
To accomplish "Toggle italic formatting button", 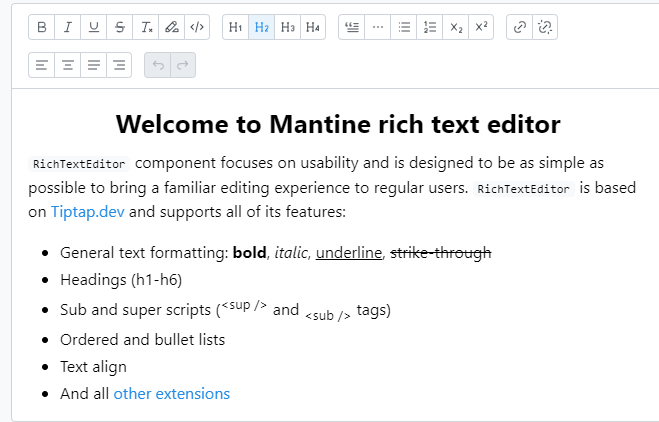I will click(x=67, y=27).
